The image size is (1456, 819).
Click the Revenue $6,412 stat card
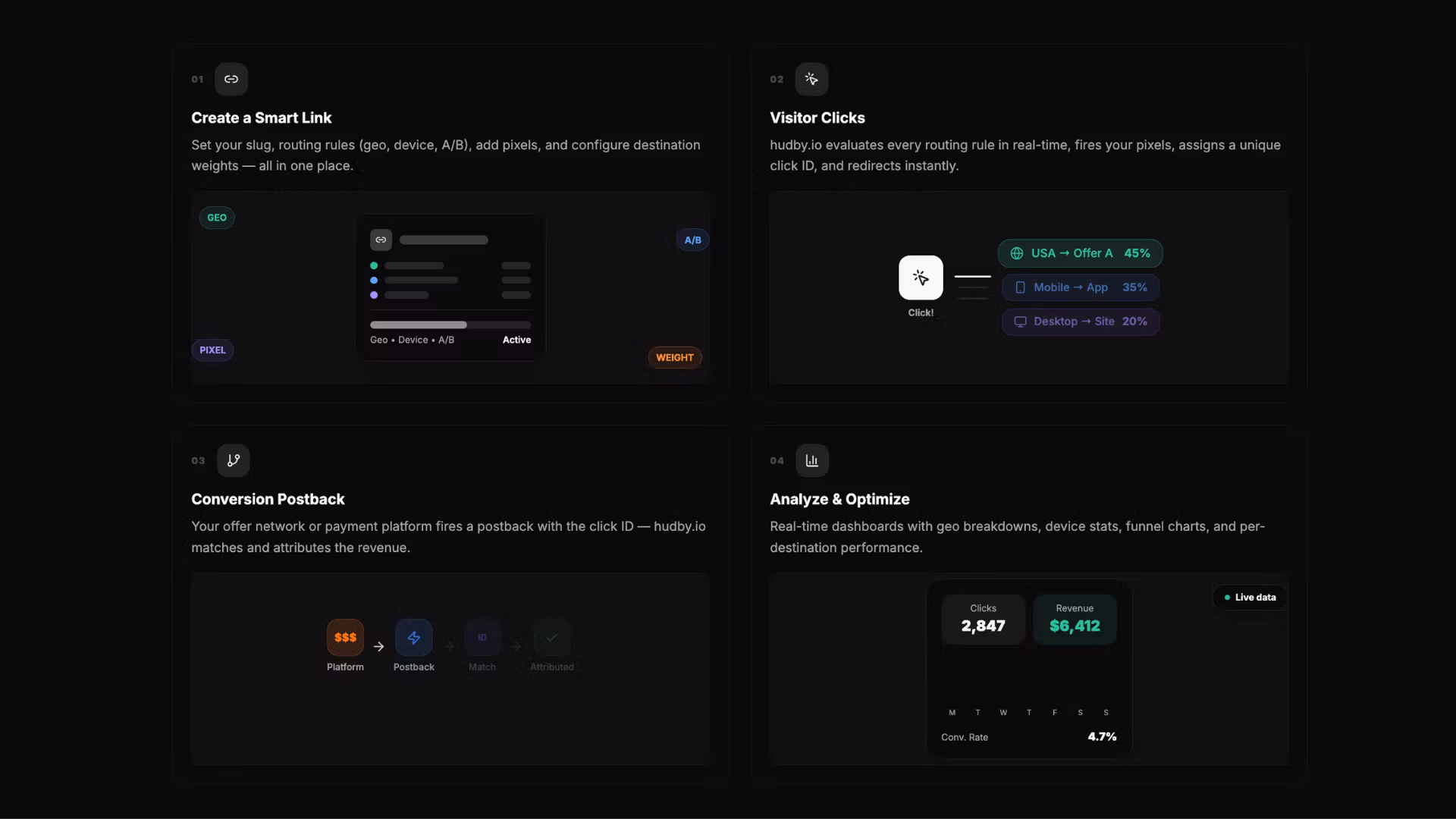[1075, 620]
